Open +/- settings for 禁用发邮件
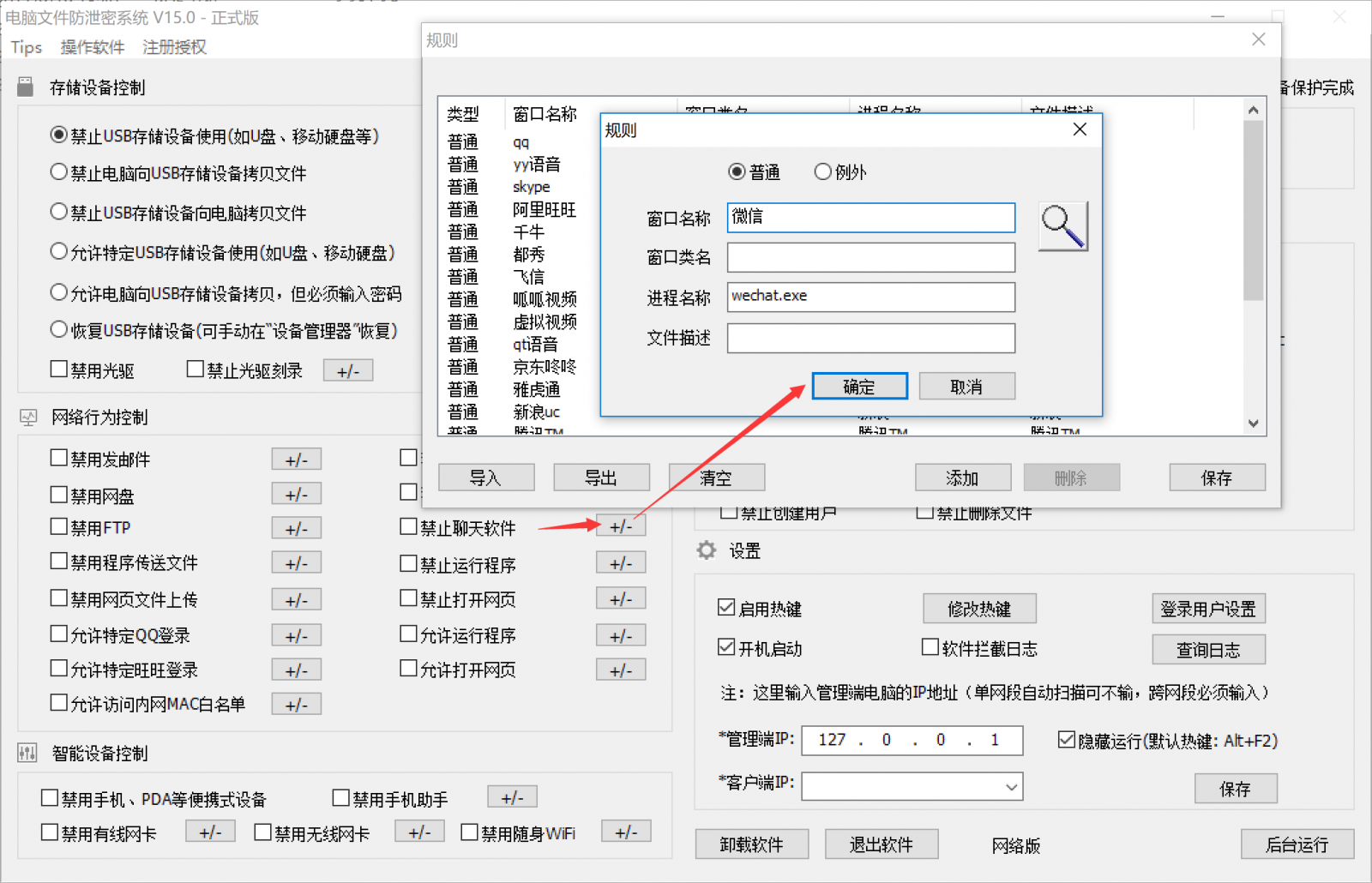Image resolution: width=1372 pixels, height=883 pixels. coord(296,460)
